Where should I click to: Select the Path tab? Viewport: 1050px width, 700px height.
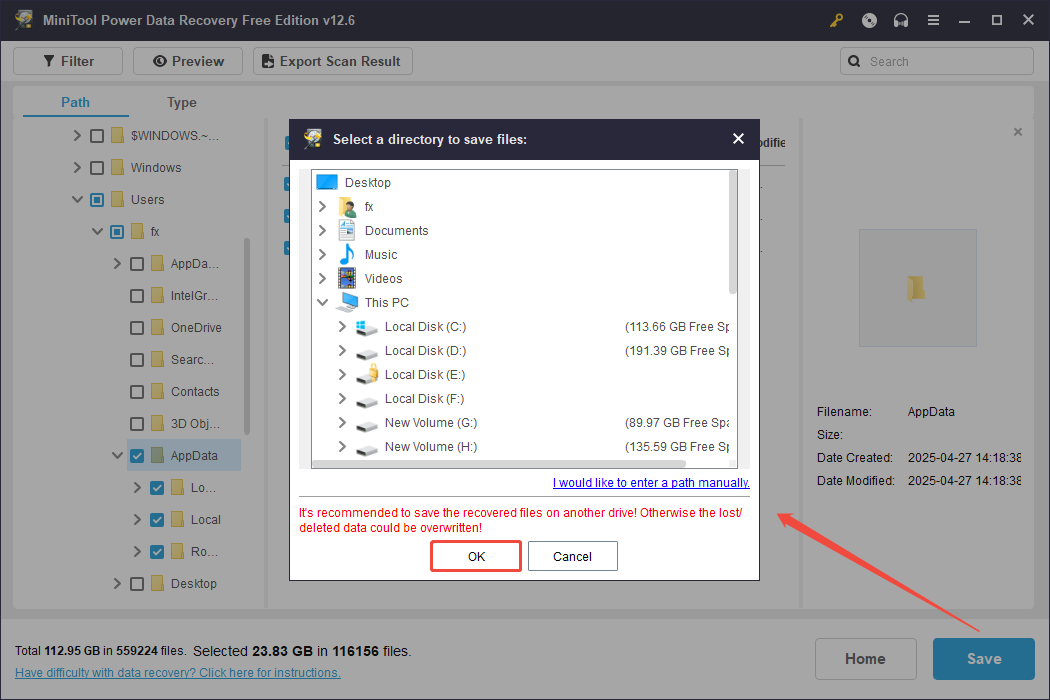pyautogui.click(x=74, y=102)
